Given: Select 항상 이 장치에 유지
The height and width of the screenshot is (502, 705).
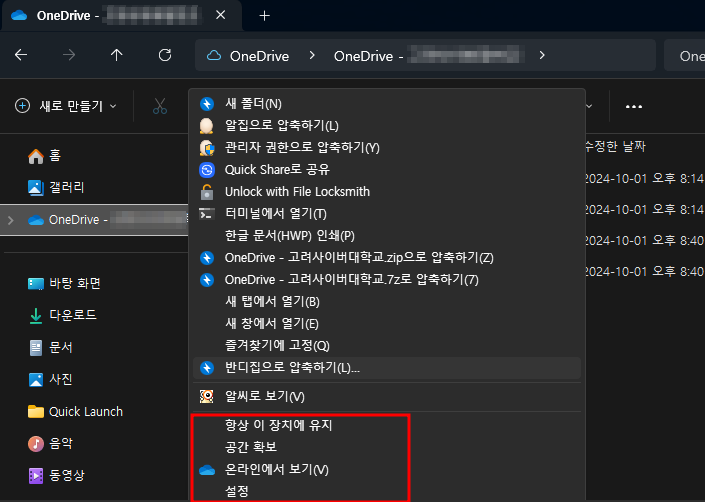Looking at the screenshot, I should (387, 425).
